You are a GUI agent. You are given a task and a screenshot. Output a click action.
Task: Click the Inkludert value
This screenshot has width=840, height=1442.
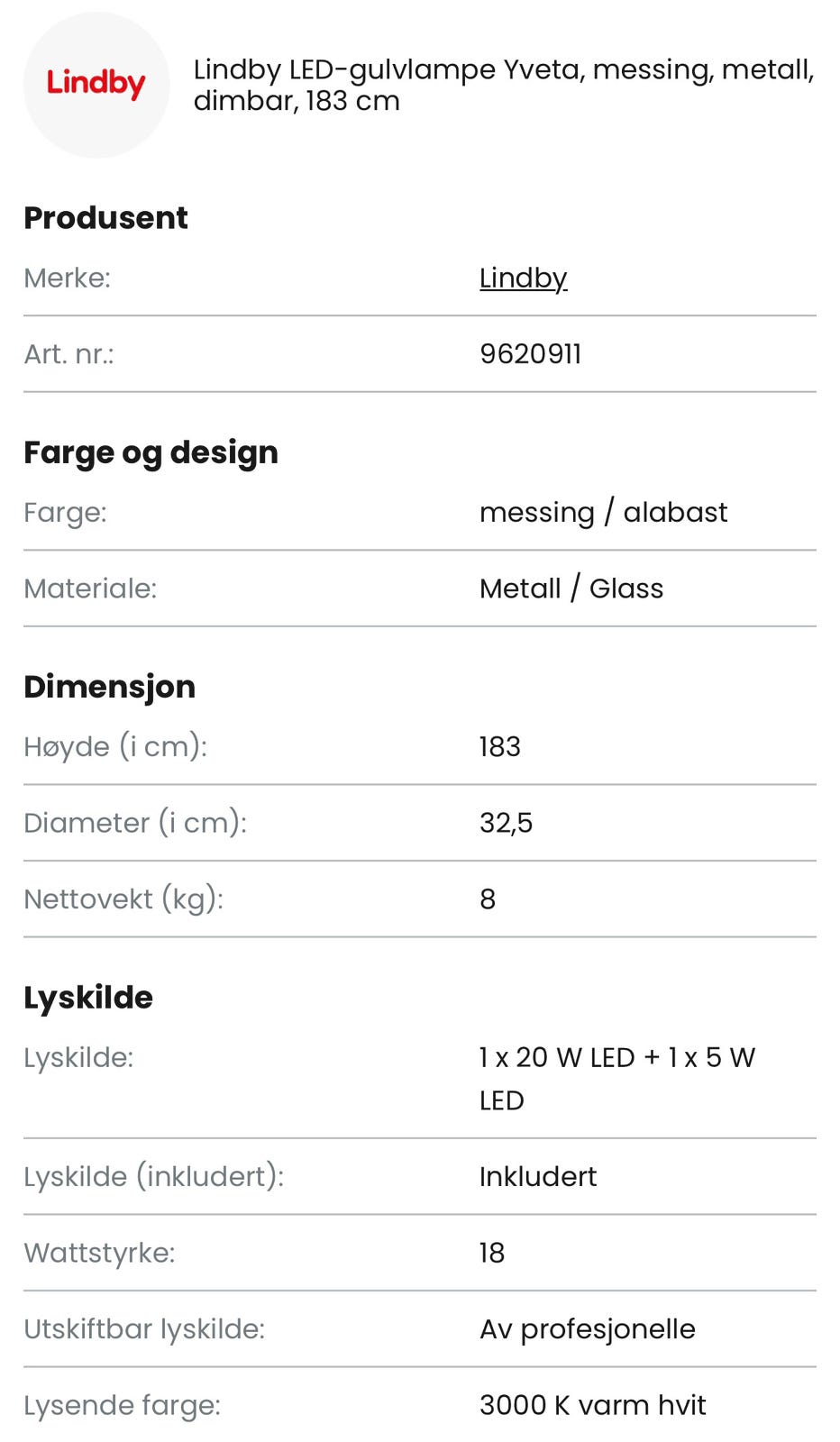pyautogui.click(x=537, y=1177)
